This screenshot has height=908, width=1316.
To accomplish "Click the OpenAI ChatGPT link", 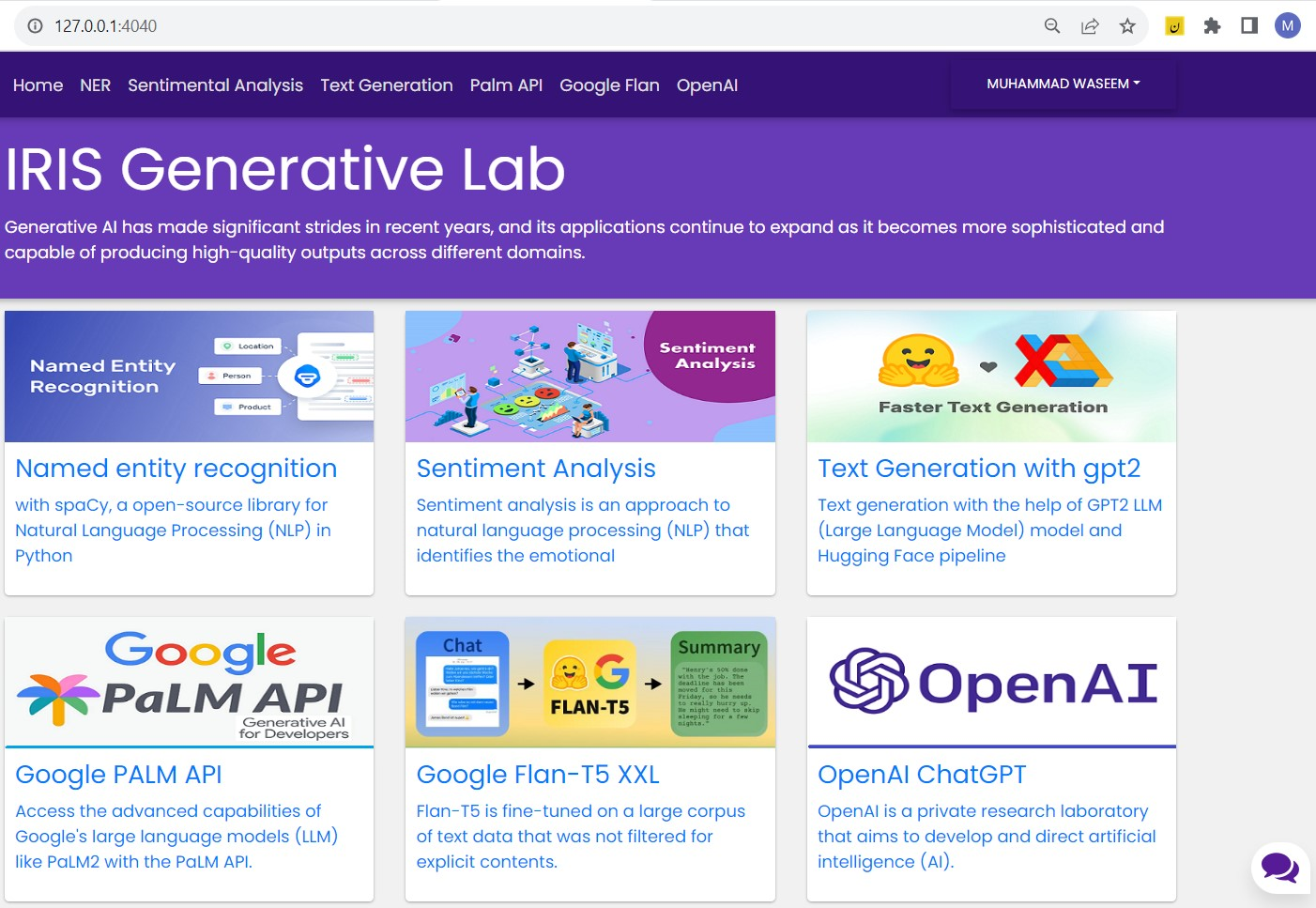I will pos(921,775).
